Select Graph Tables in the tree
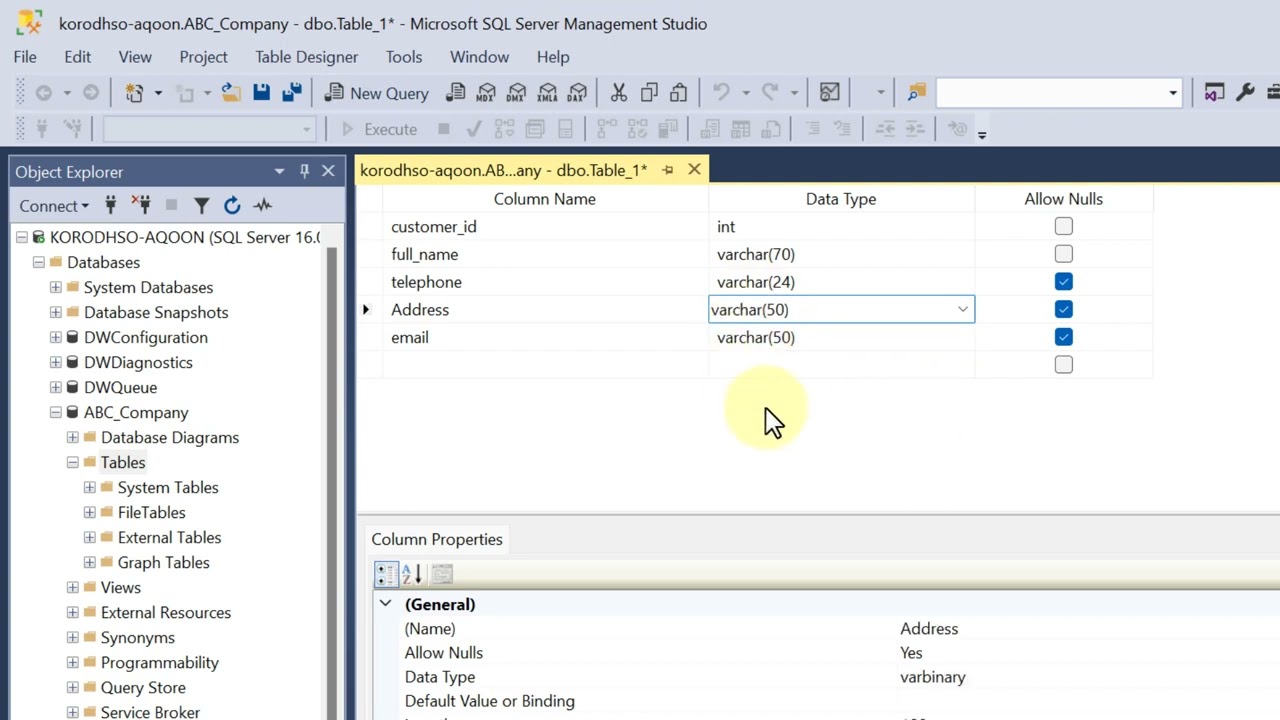This screenshot has width=1280, height=720. pos(163,562)
